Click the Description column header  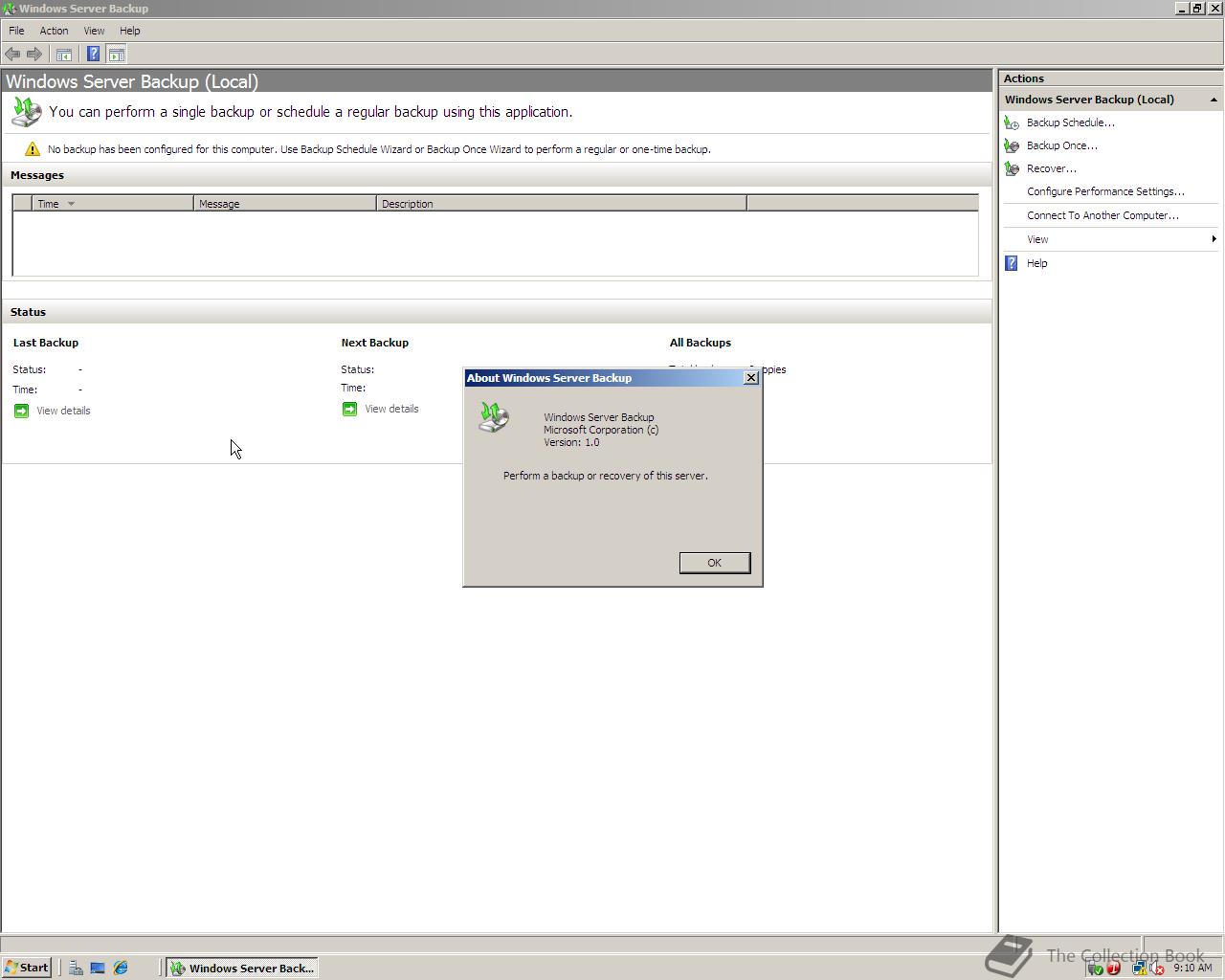[x=561, y=204]
